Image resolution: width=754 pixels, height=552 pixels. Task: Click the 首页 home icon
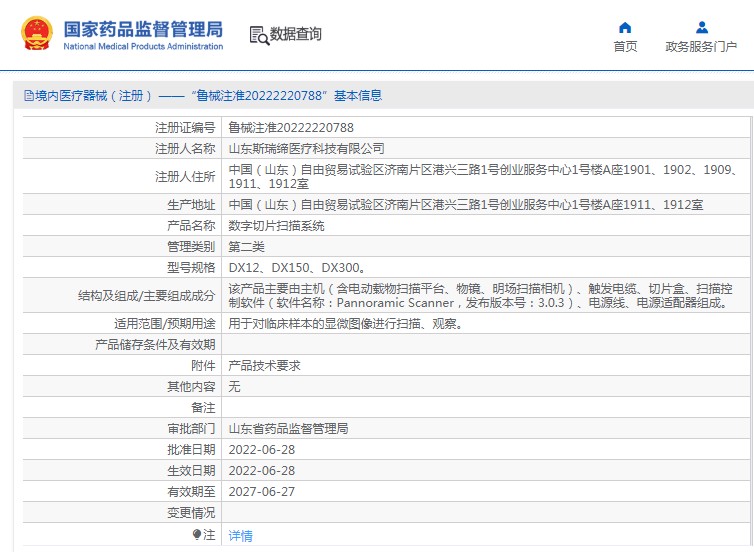point(625,27)
